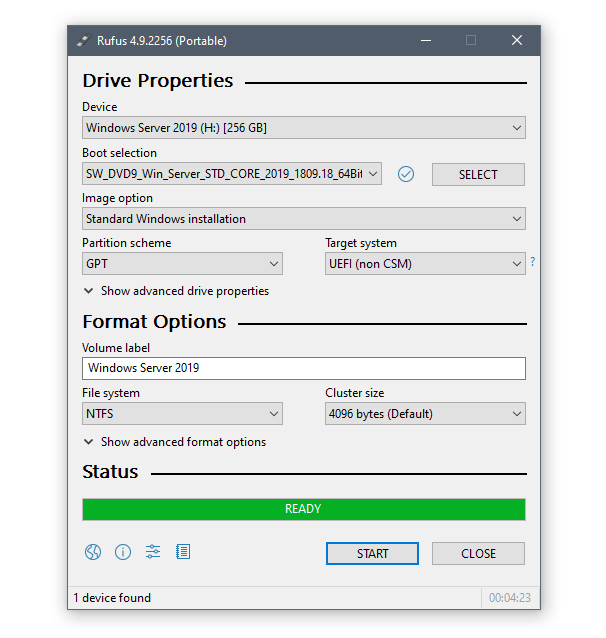Viewport: 606px width, 638px height.
Task: Click the About info icon
Action: coord(123,552)
